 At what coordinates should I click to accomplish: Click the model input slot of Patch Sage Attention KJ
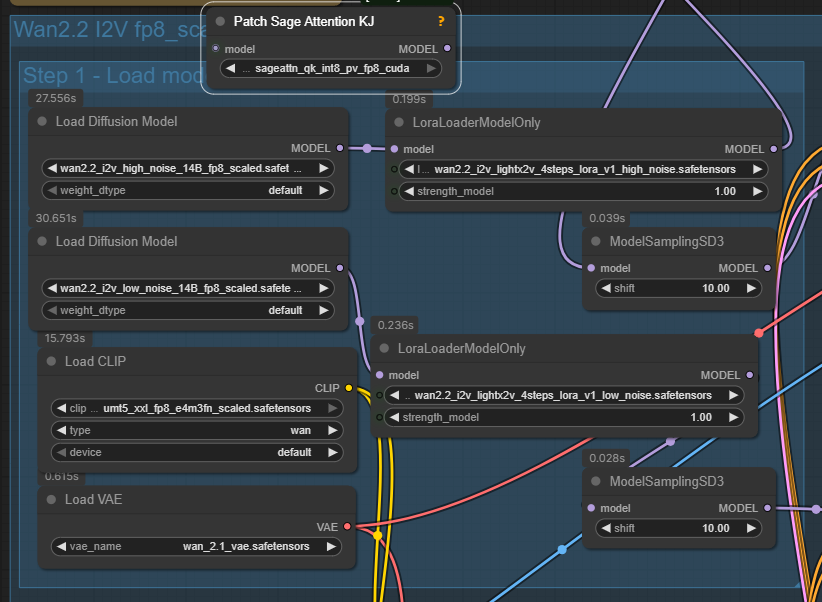click(215, 48)
